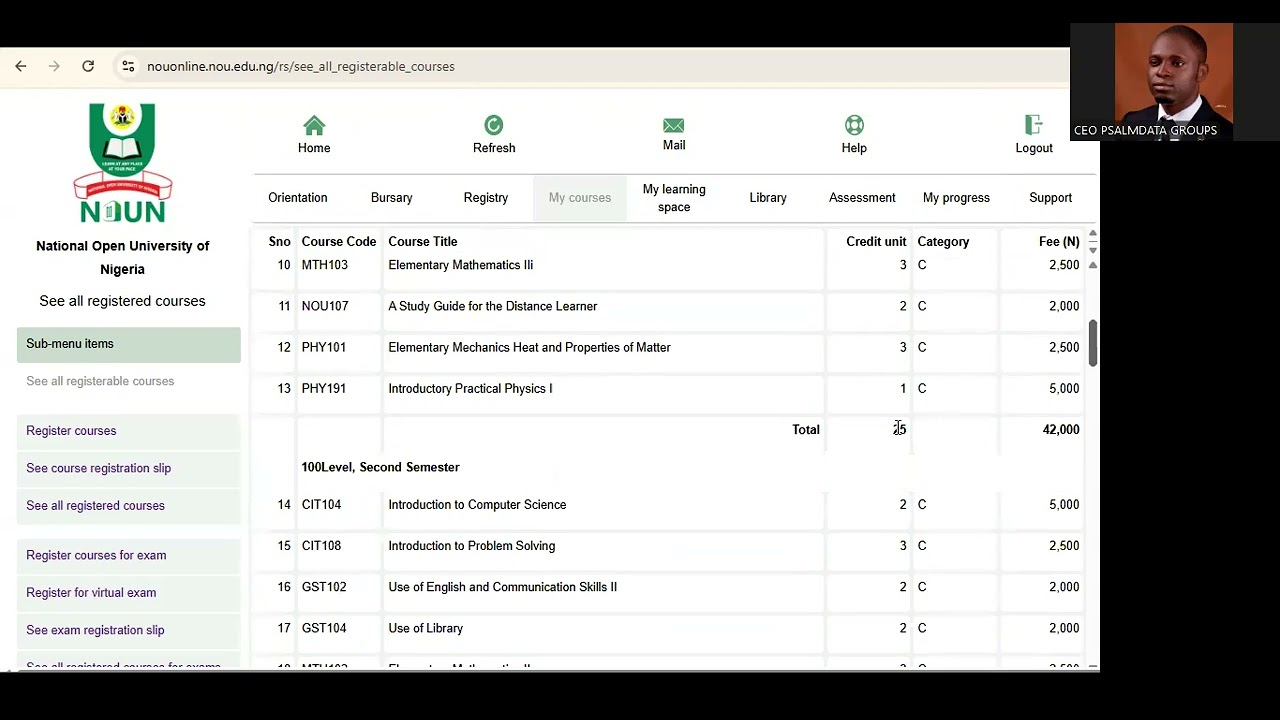Click the Fee (N) column header

click(1059, 242)
